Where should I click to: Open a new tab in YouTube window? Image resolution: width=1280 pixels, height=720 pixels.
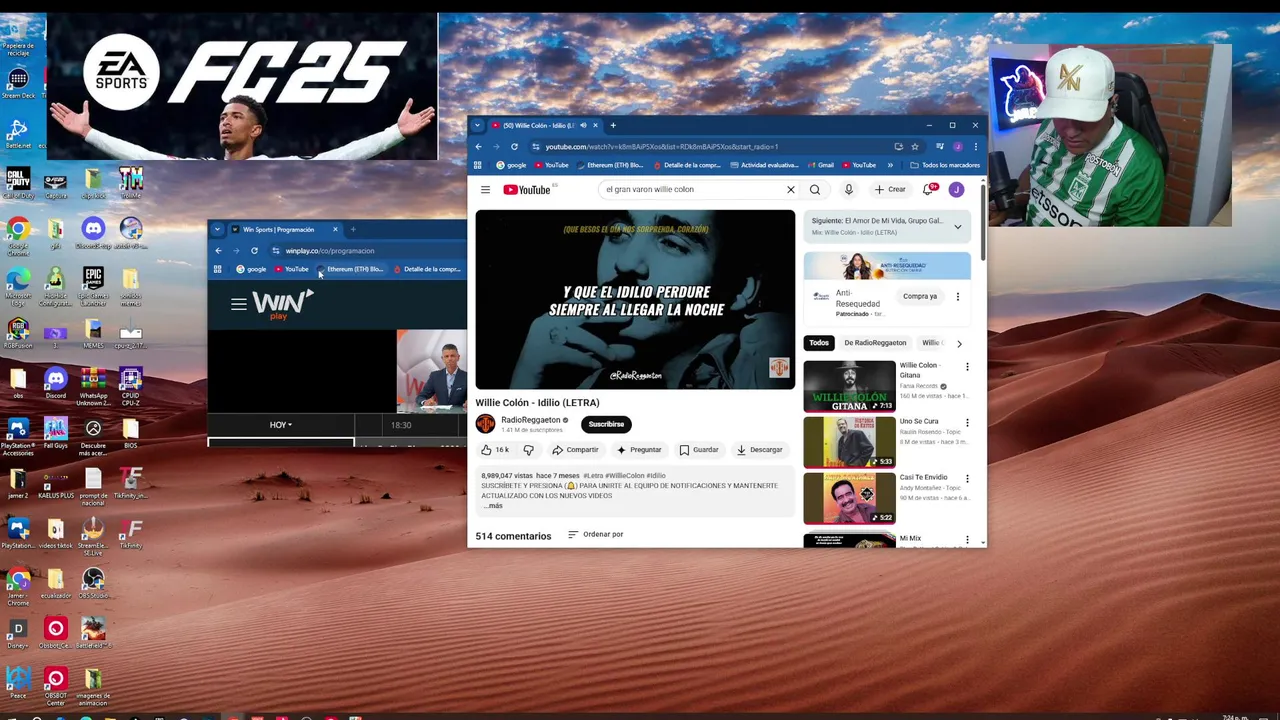point(613,125)
